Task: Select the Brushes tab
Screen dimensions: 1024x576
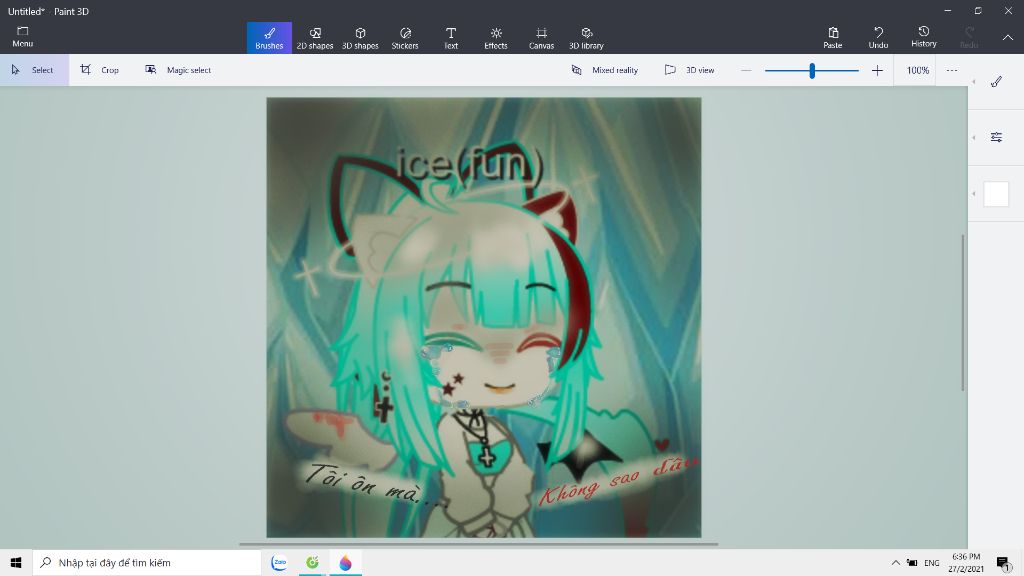Action: pos(269,38)
